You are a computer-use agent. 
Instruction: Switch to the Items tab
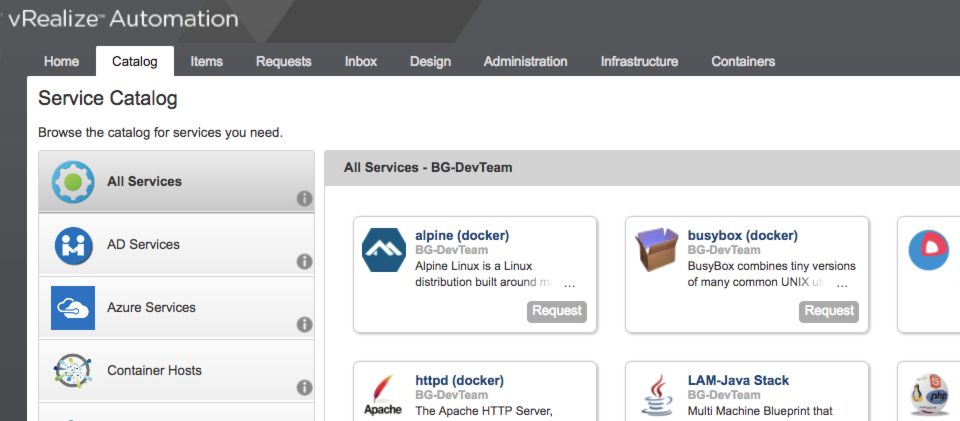tap(206, 62)
